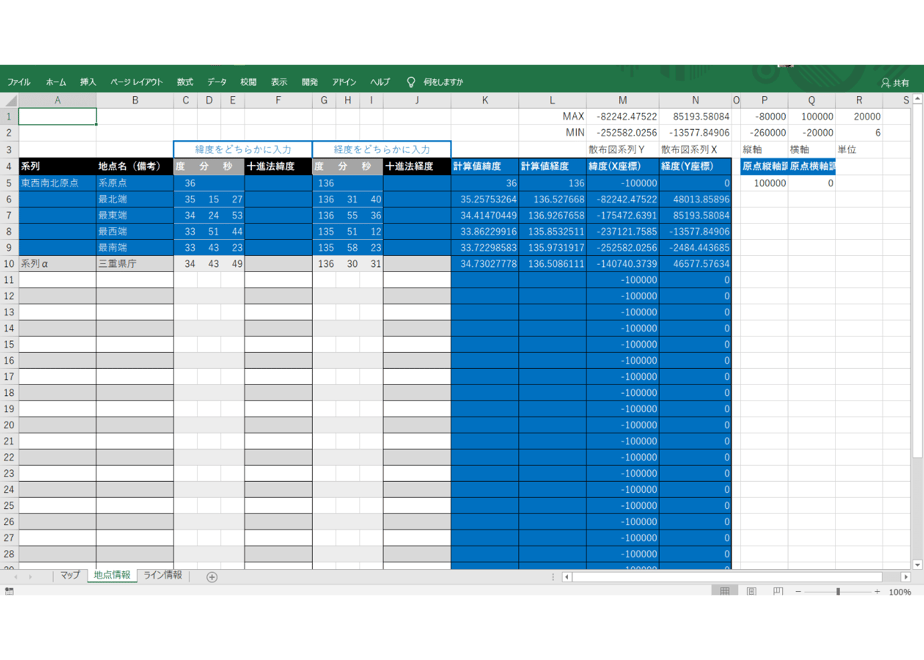Switch to Page Layout view icon
924x660 pixels.
[751, 591]
